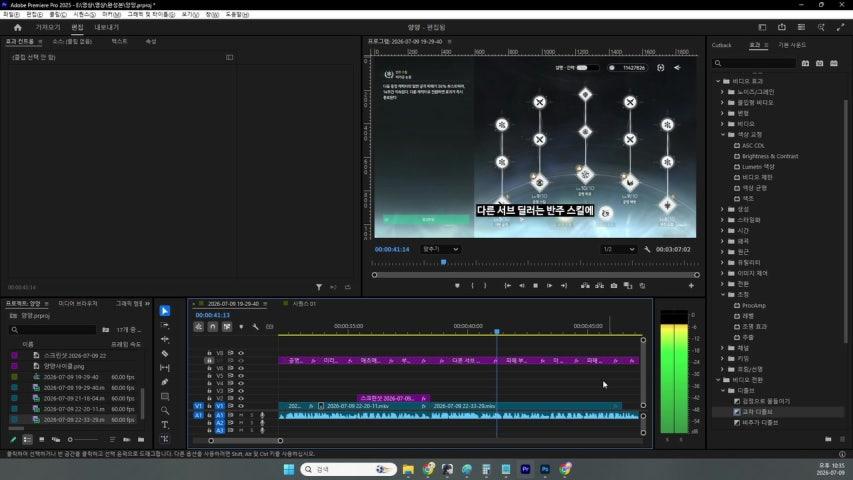Select the Zoom tool magnifier
Viewport: 853px width, 480px height.
coord(165,410)
